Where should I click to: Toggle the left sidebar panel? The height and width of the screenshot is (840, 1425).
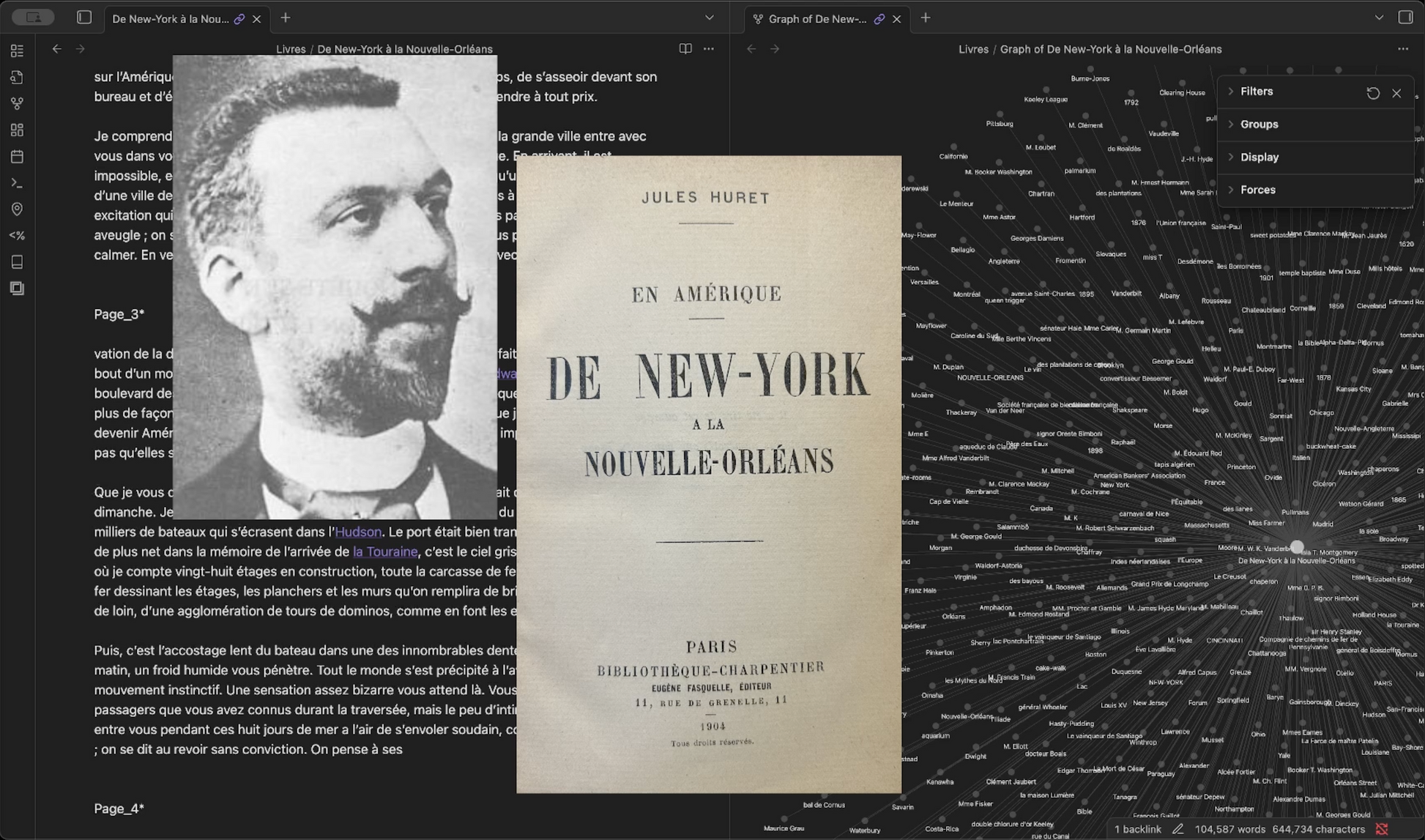coord(84,18)
